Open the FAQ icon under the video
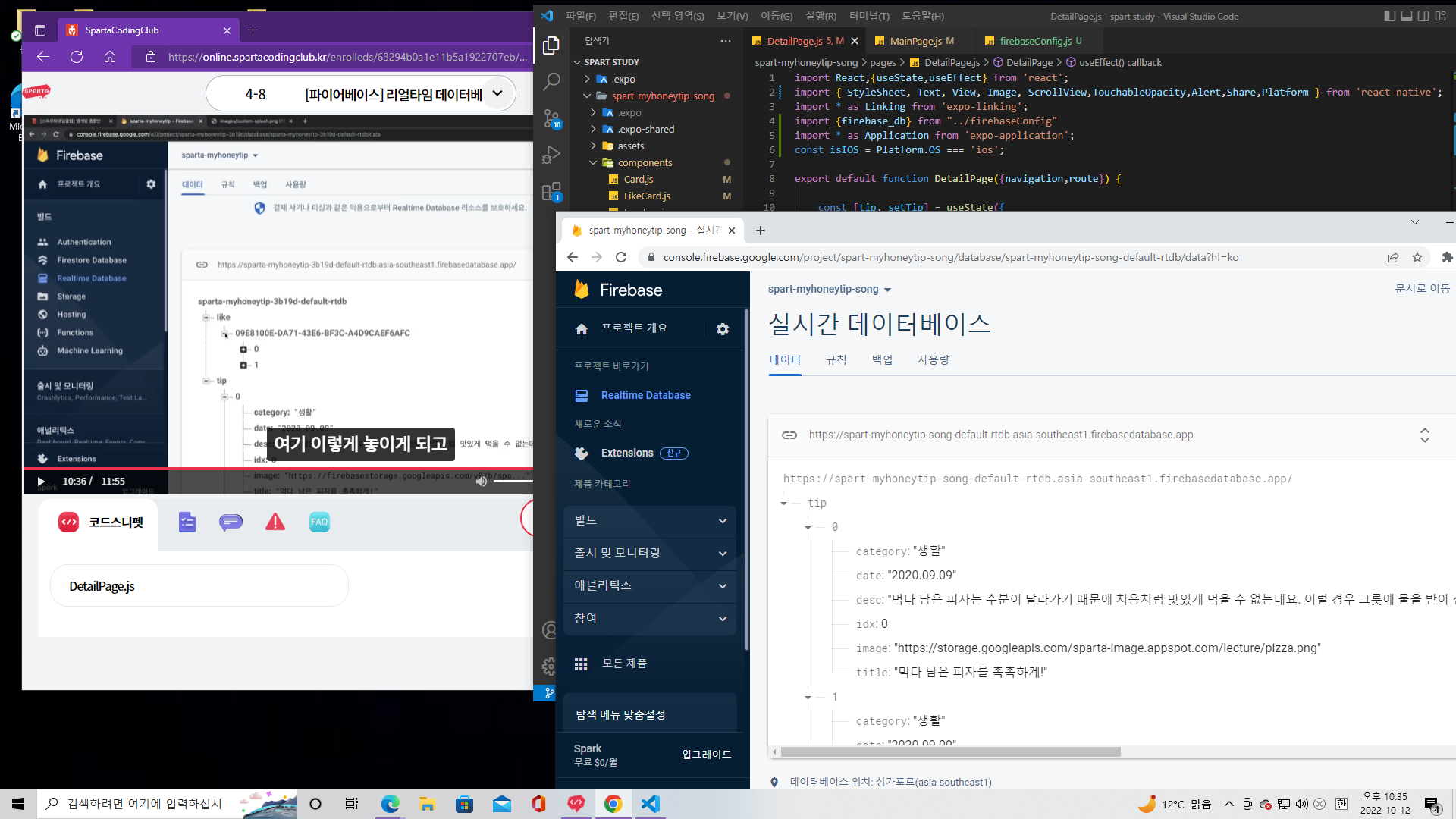Viewport: 1456px width, 819px height. [x=319, y=522]
